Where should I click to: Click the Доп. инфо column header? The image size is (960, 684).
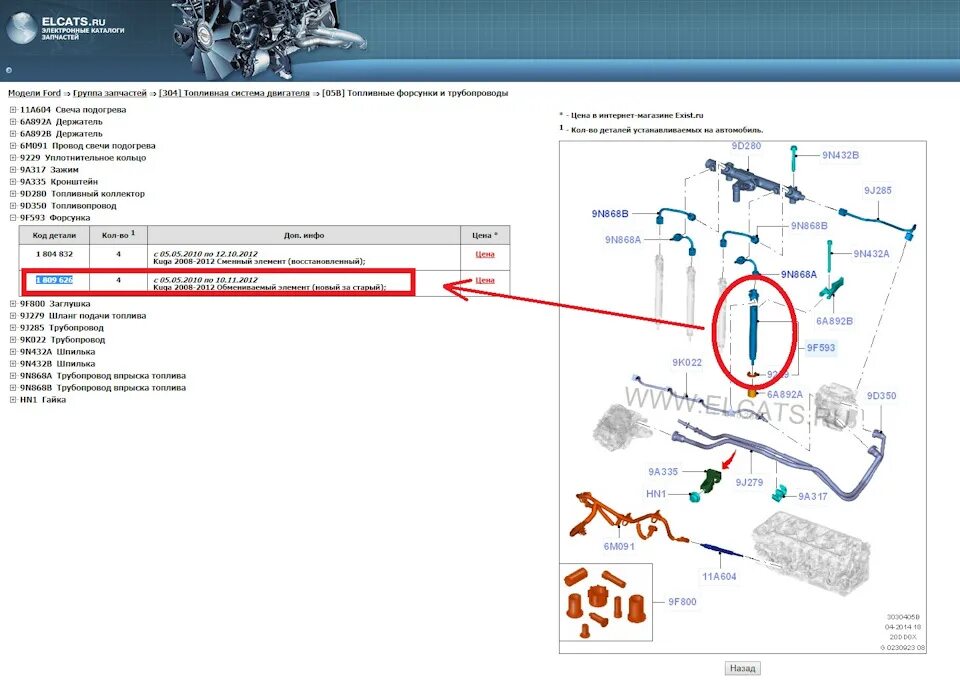(x=304, y=235)
